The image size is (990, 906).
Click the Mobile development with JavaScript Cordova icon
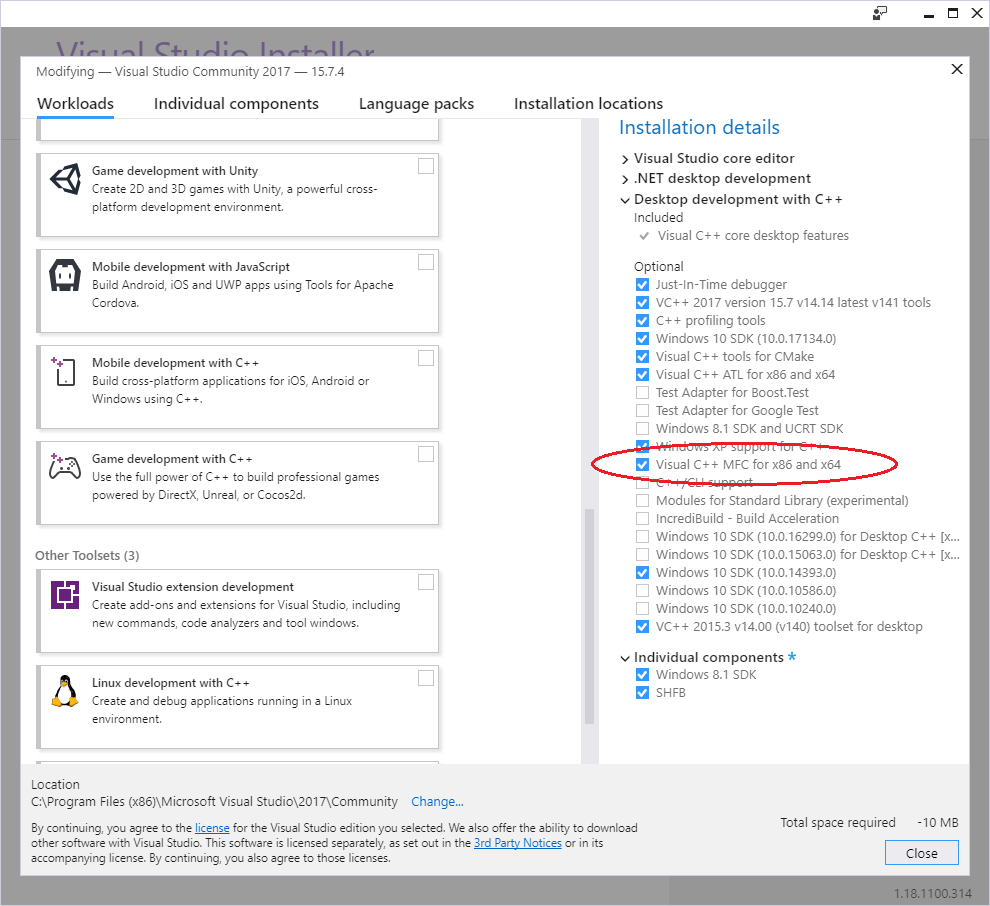coord(65,276)
